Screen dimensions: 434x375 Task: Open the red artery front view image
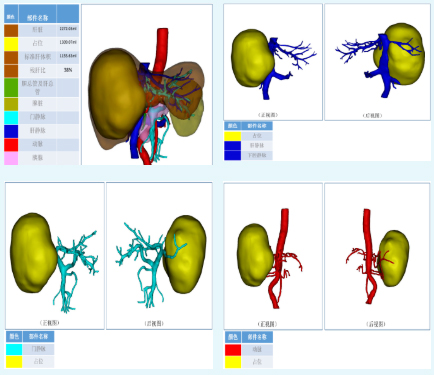(x=273, y=256)
